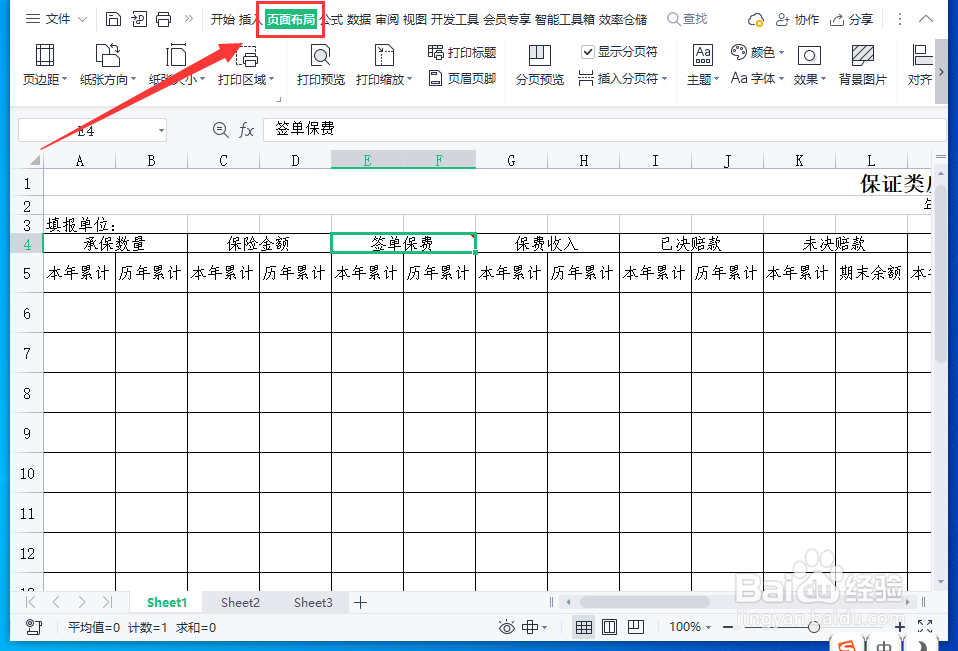Switch to normal view icon
Image resolution: width=958 pixels, height=651 pixels.
(x=584, y=627)
